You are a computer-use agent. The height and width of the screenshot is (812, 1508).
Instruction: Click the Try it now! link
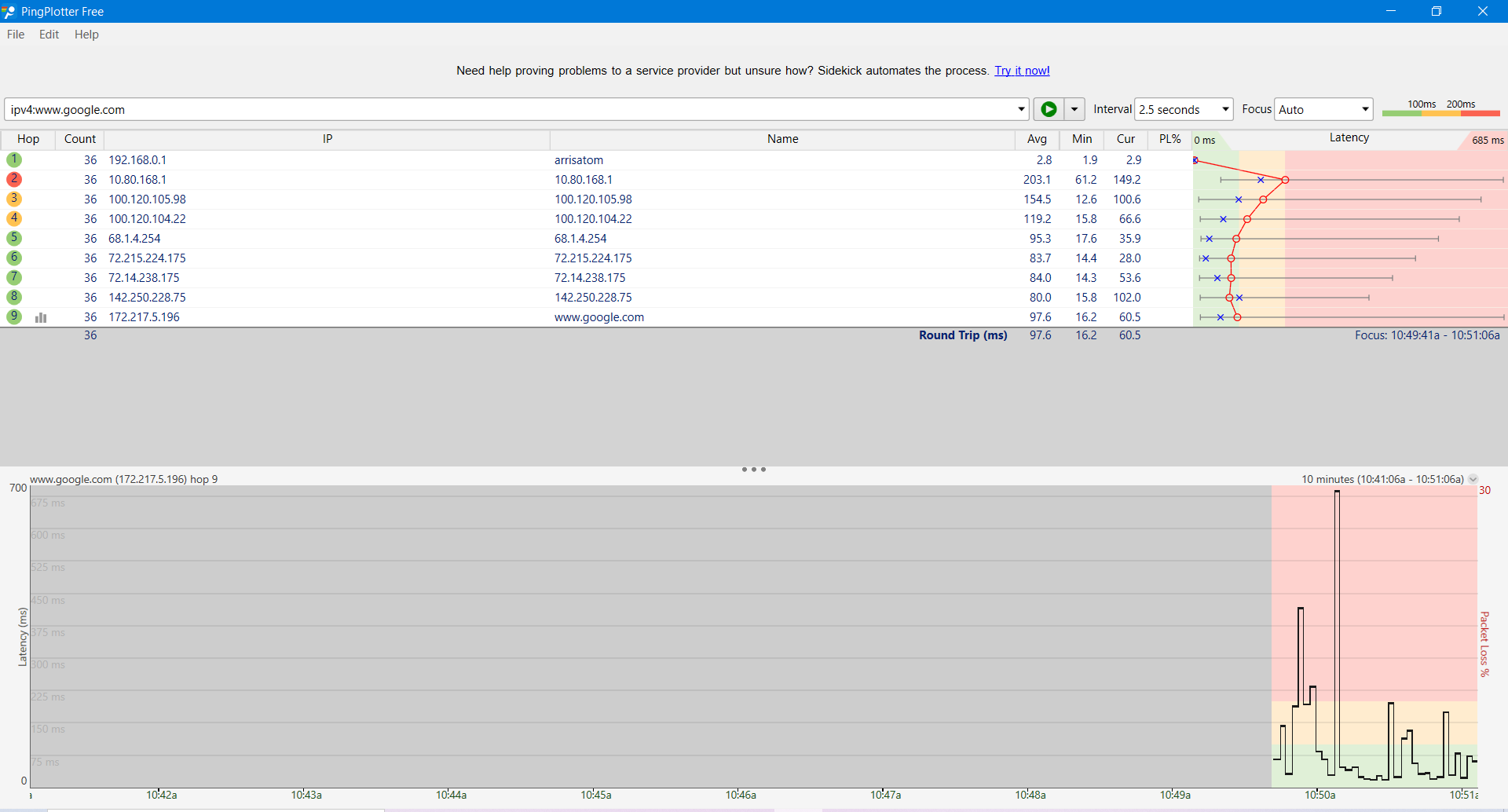pyautogui.click(x=1022, y=71)
